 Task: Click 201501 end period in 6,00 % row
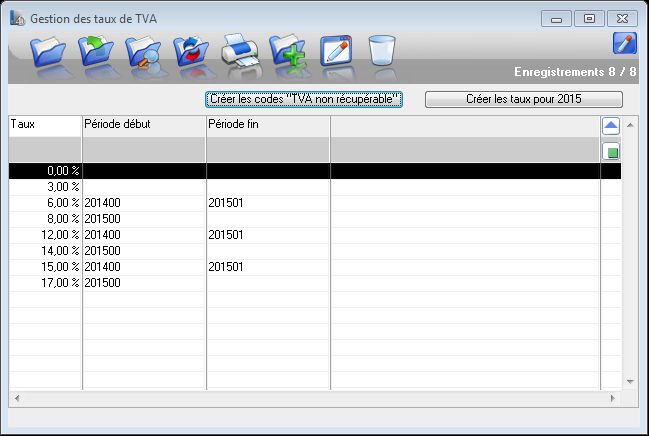pos(226,203)
